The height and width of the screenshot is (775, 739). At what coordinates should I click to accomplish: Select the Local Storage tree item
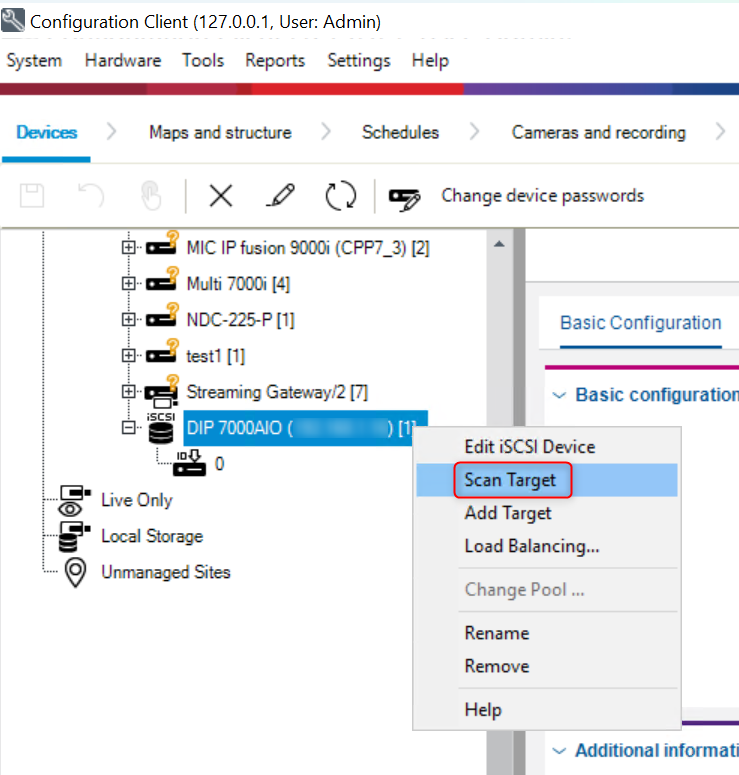(152, 536)
